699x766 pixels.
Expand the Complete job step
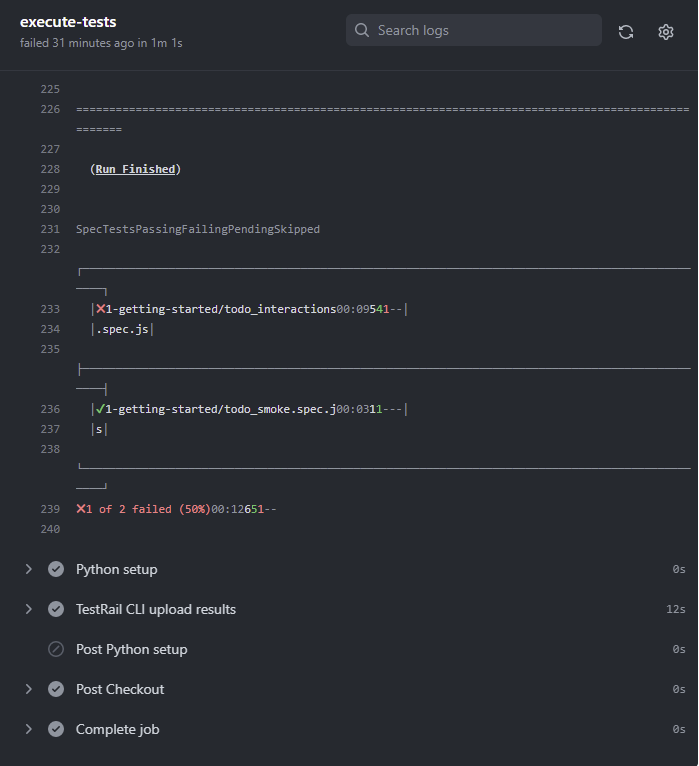[28, 729]
